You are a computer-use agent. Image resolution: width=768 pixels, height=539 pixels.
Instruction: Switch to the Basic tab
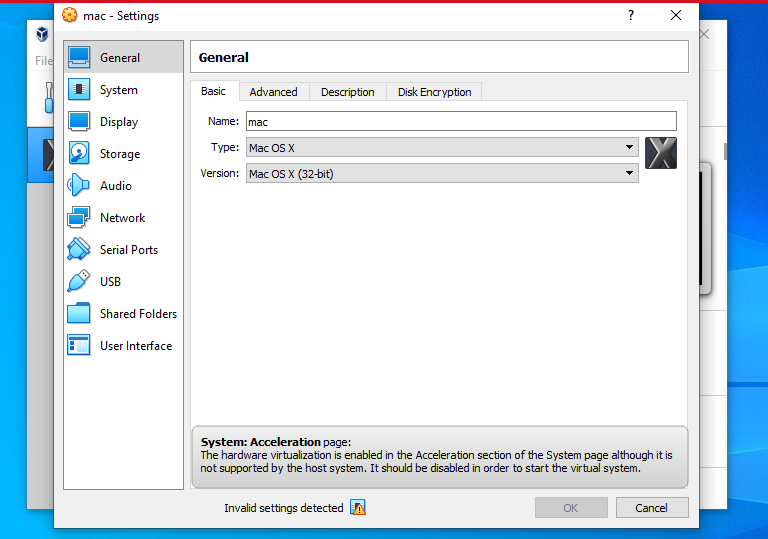pyautogui.click(x=214, y=91)
